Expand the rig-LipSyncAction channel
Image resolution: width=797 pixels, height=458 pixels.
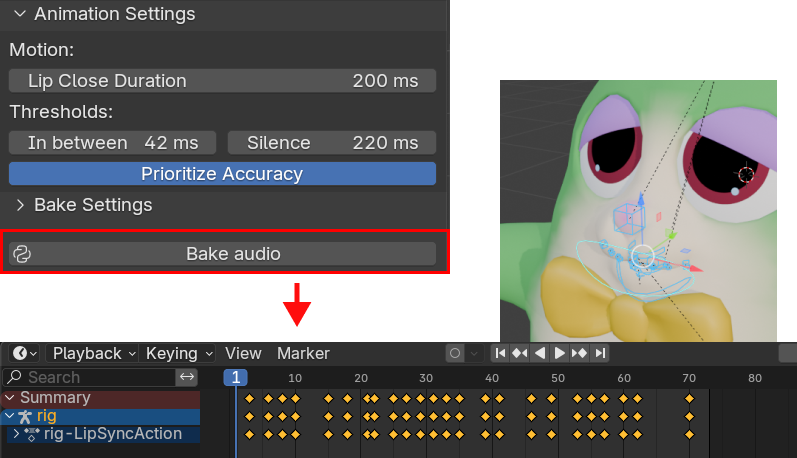point(16,434)
